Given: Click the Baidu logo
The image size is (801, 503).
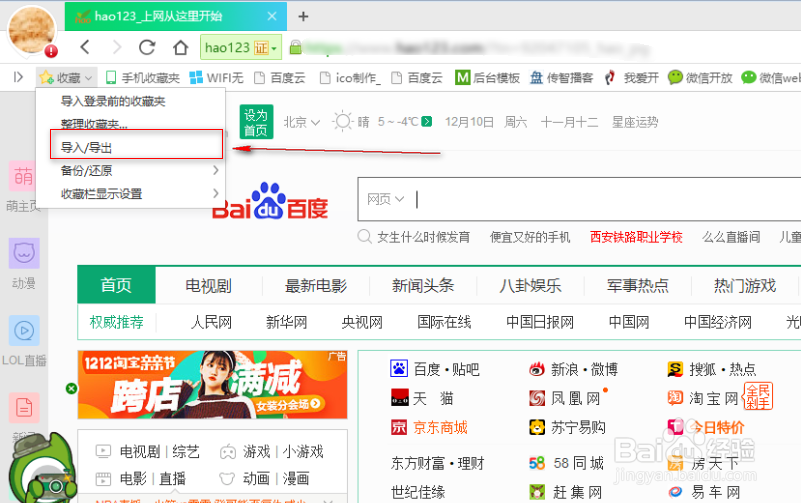Looking at the screenshot, I should 270,201.
